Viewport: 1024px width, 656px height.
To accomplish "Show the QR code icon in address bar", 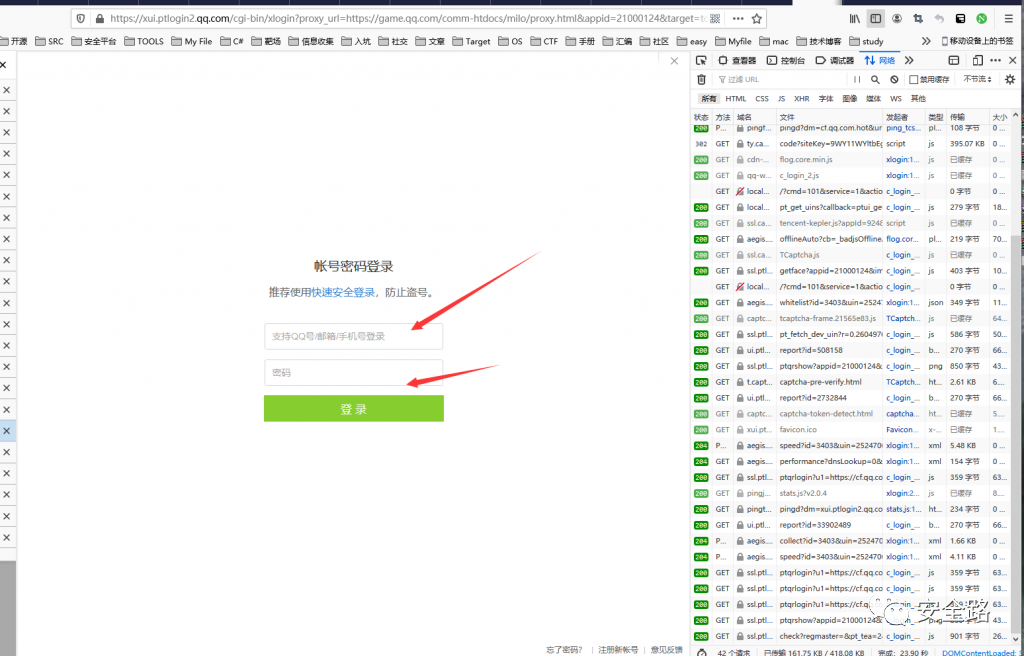I will click(x=715, y=19).
